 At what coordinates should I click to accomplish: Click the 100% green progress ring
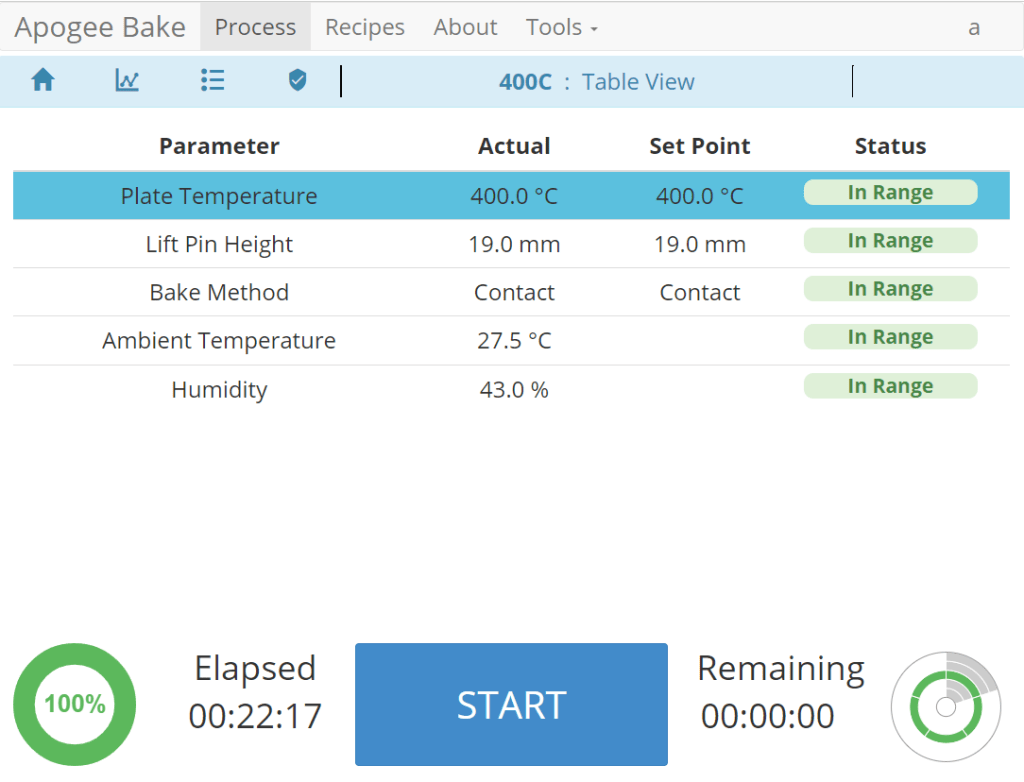click(75, 704)
